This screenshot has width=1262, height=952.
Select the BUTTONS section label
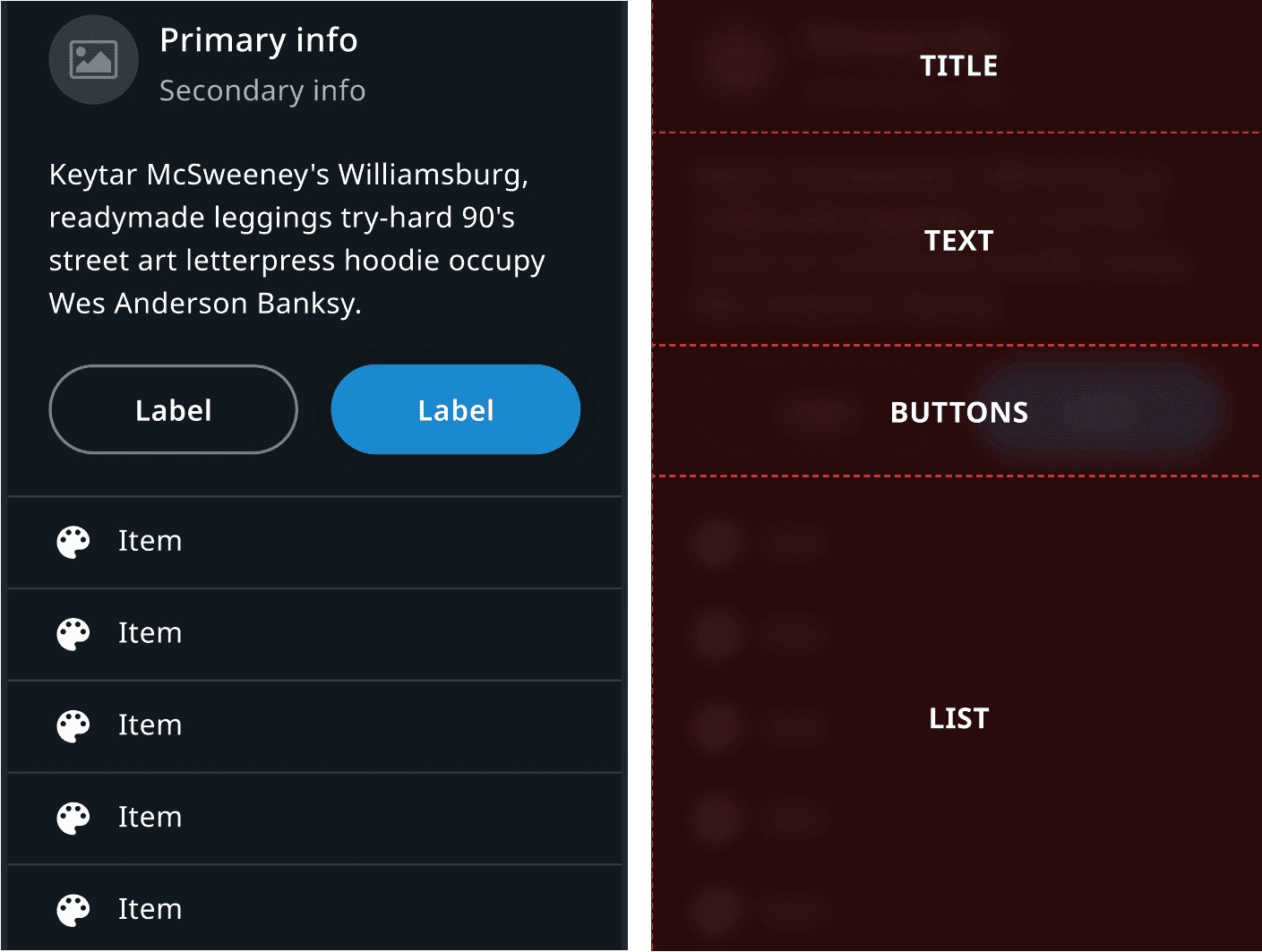(958, 412)
